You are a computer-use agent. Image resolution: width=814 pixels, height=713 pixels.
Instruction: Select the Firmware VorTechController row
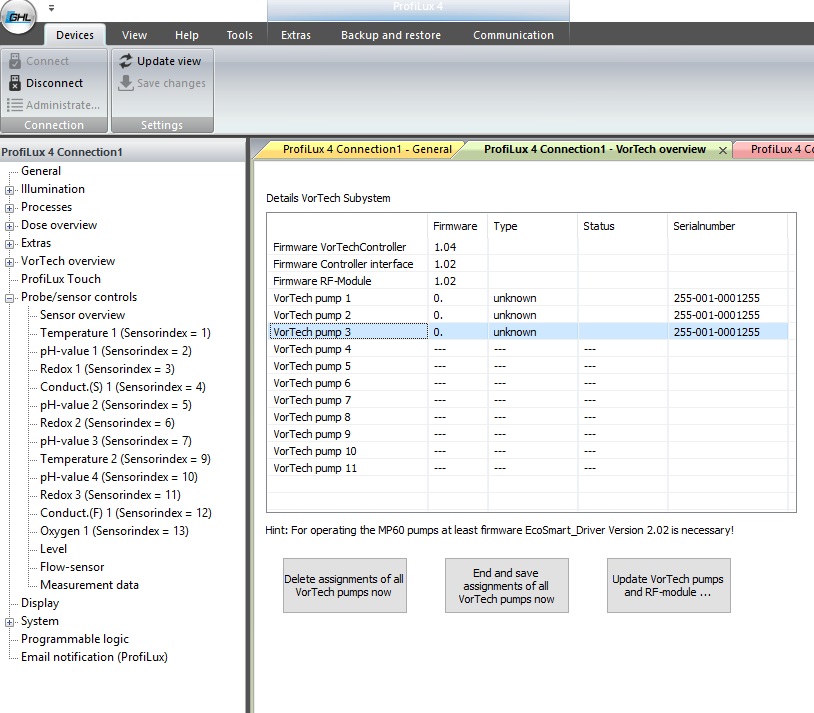(x=528, y=247)
